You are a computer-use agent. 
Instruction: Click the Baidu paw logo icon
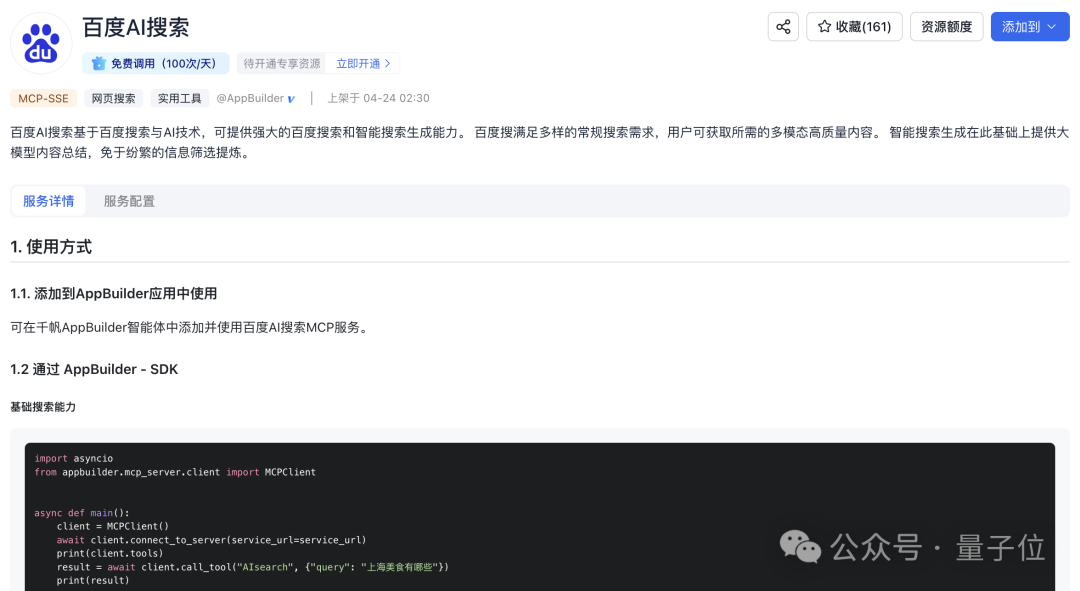(41, 43)
